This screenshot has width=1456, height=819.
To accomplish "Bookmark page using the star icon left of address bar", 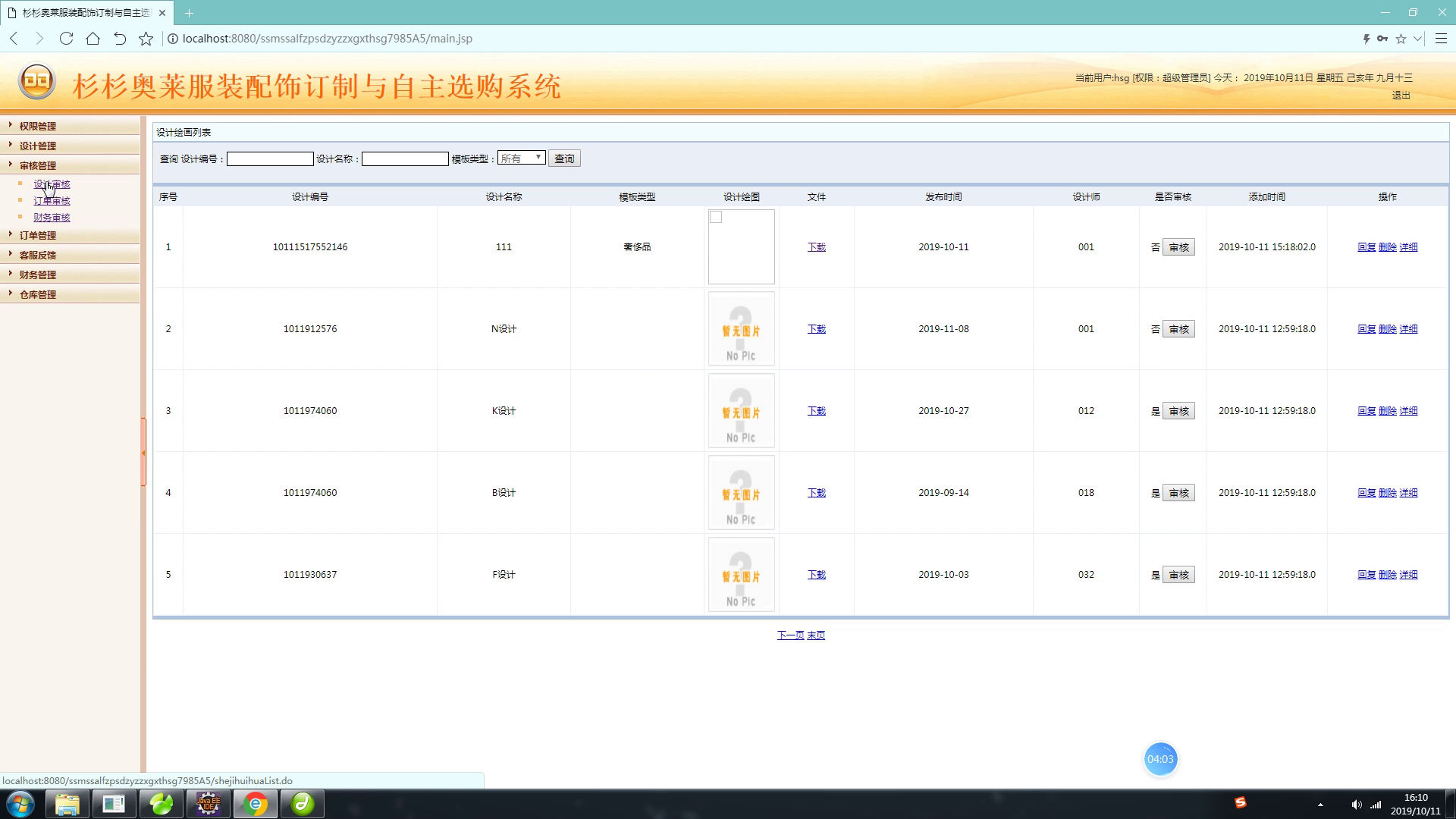I will [146, 39].
